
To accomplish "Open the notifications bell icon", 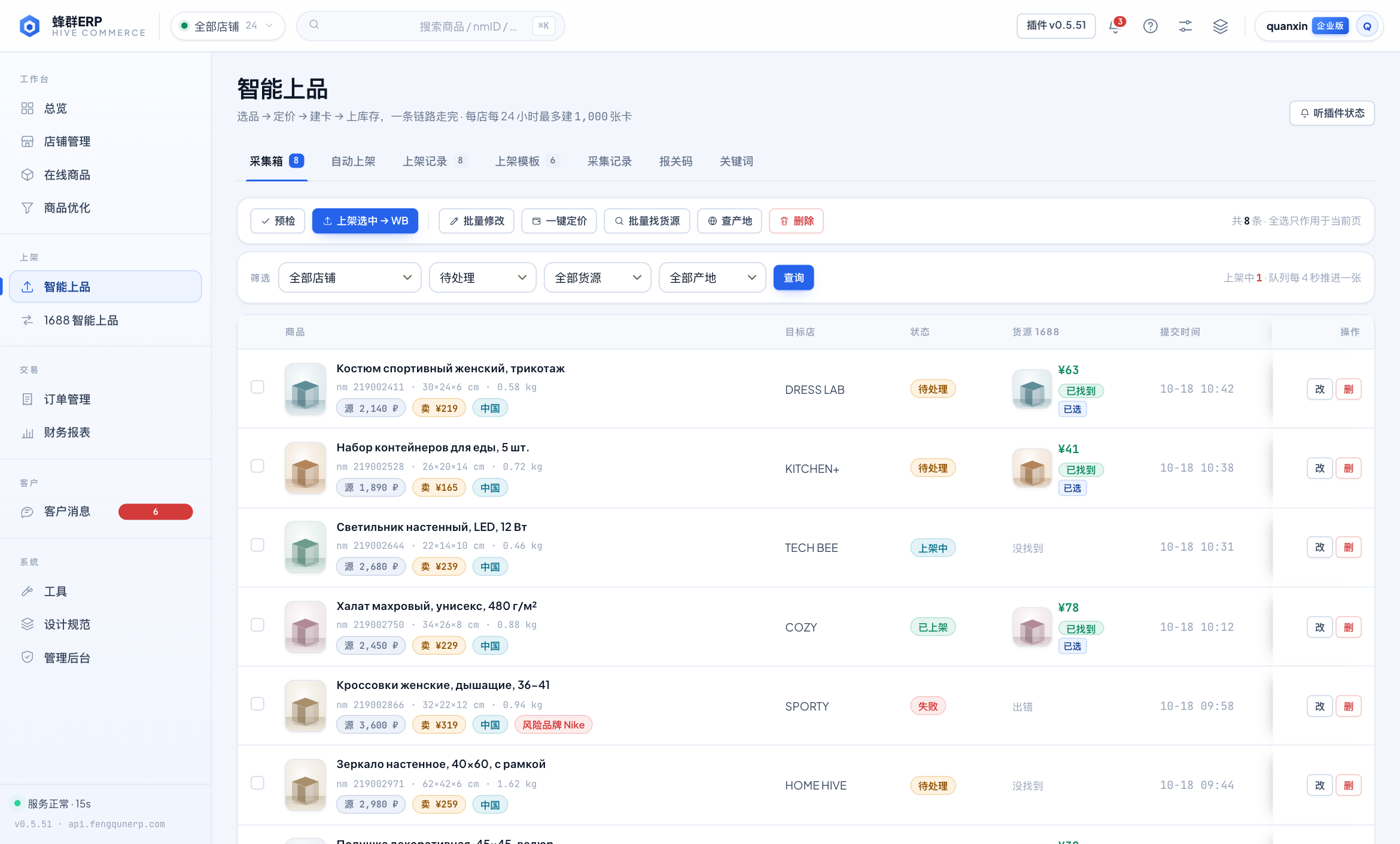I will click(x=1115, y=26).
